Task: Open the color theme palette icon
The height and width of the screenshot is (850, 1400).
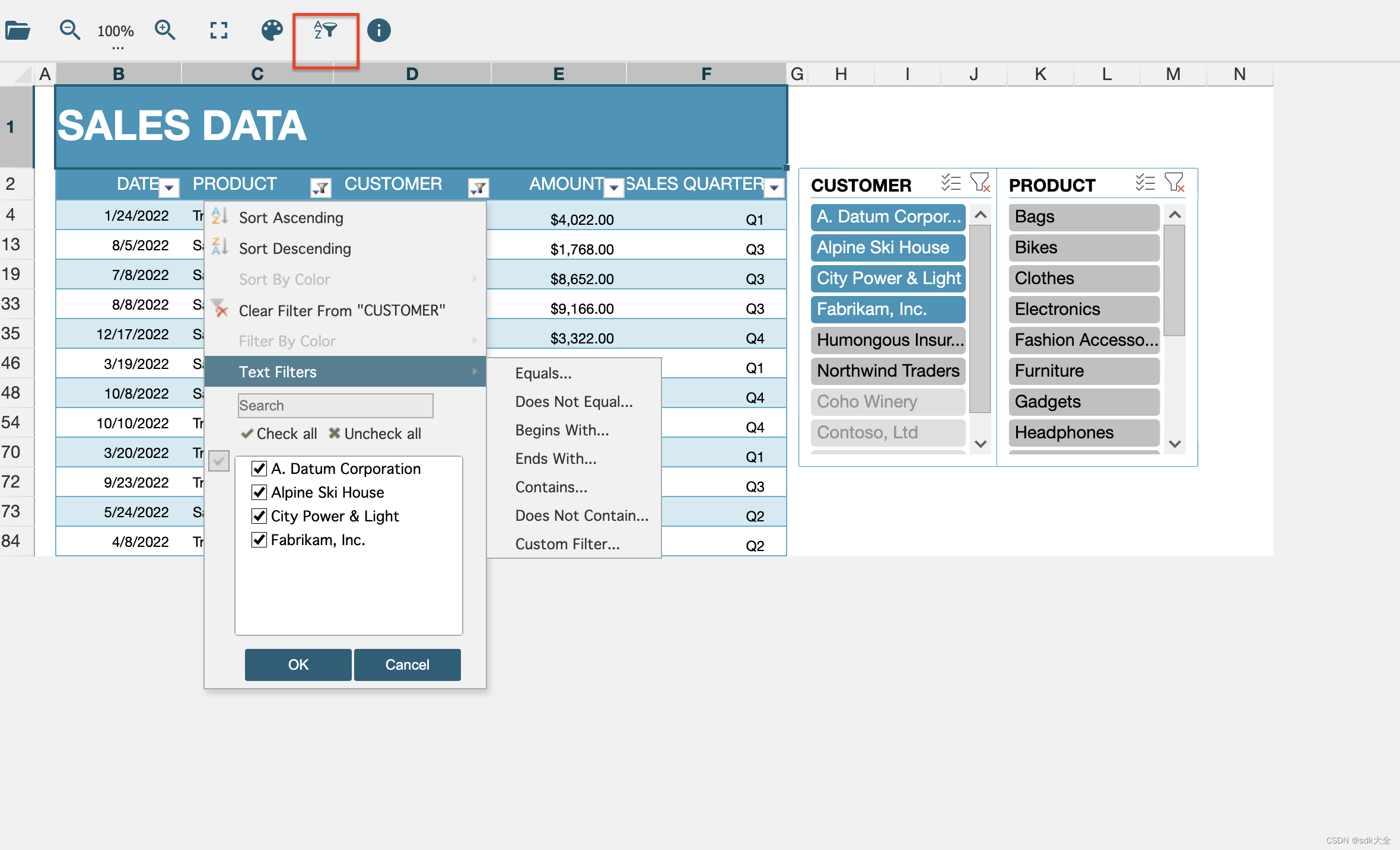Action: click(x=272, y=30)
